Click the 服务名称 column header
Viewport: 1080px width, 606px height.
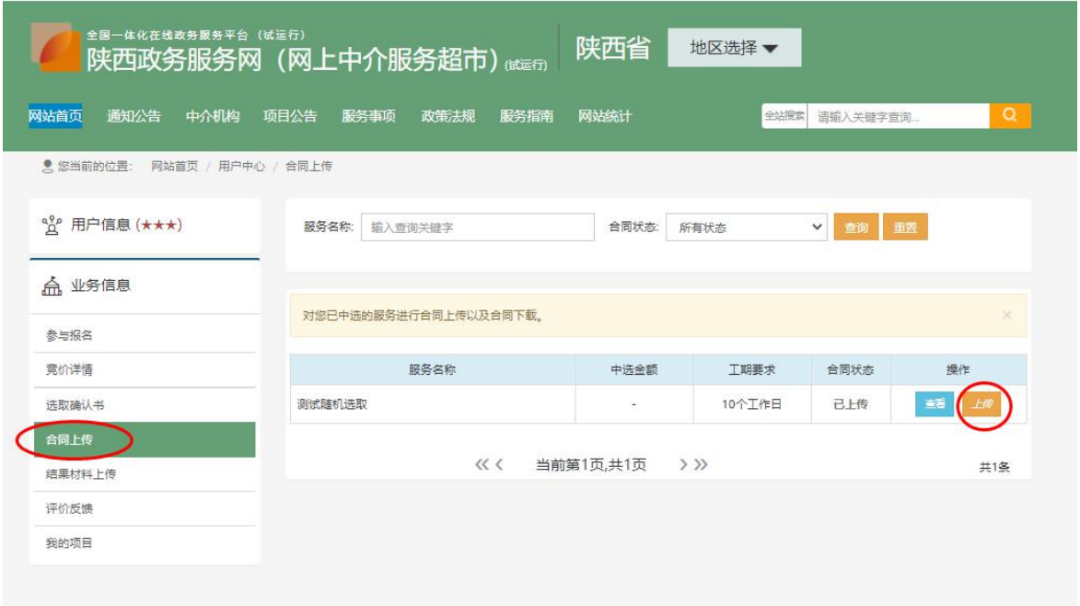coord(433,370)
